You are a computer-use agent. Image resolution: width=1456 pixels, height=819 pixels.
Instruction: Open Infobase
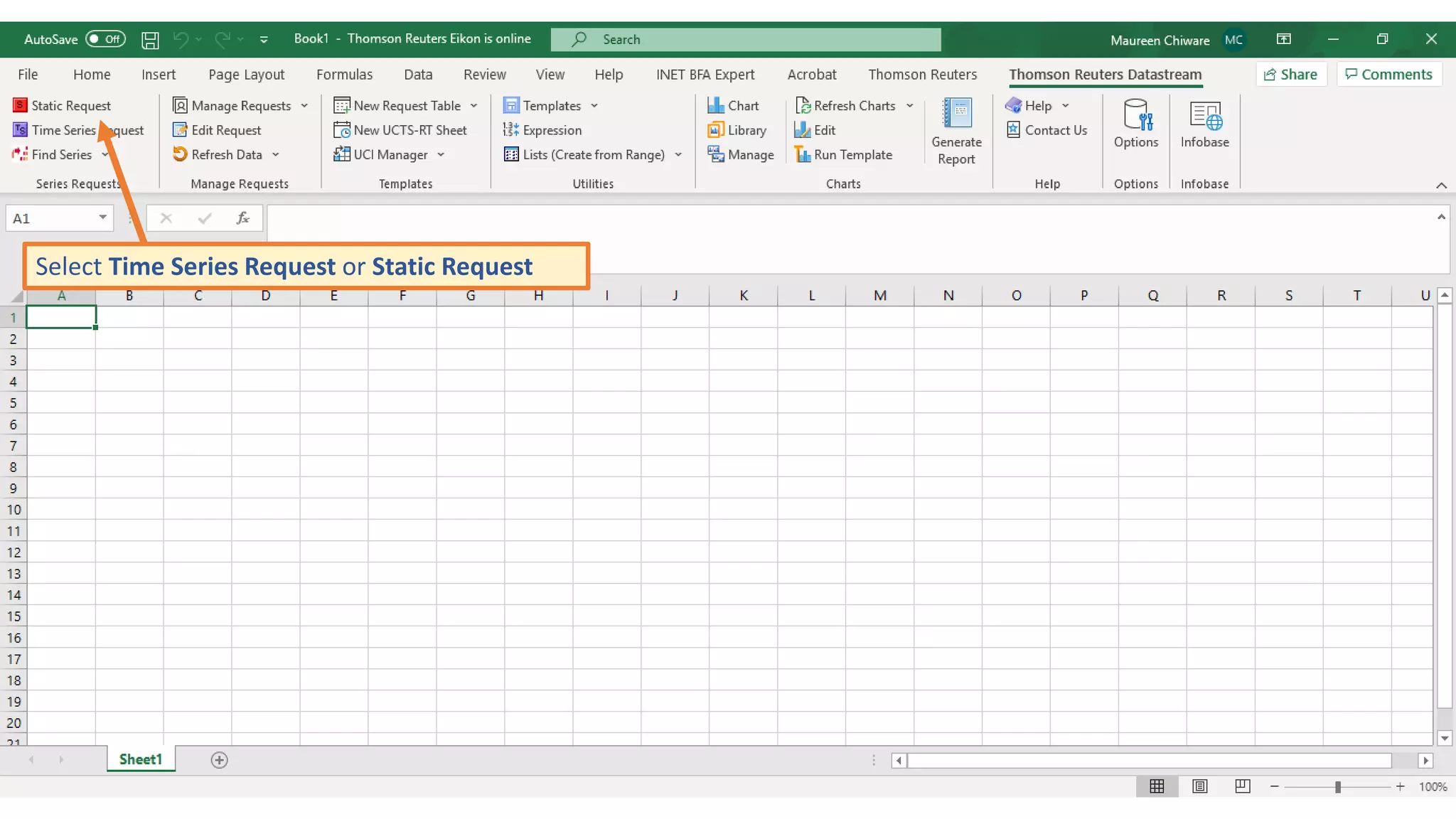point(1205,123)
